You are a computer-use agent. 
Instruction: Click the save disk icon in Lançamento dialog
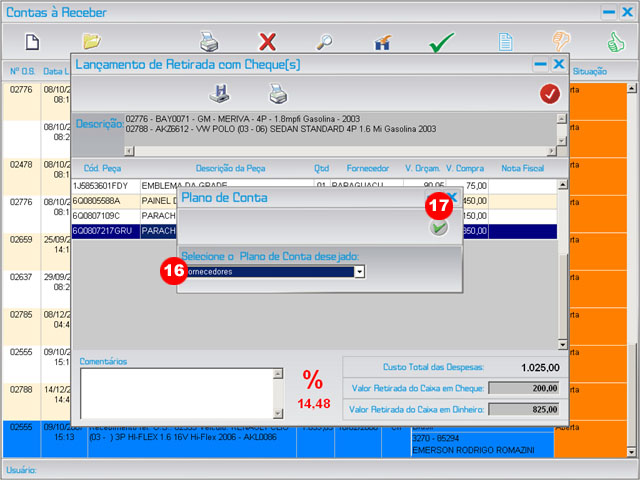tap(219, 93)
